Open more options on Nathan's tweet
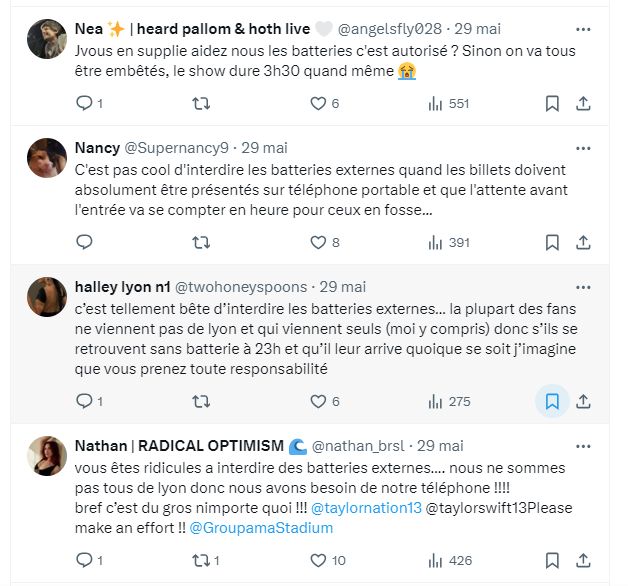The height and width of the screenshot is (586, 628). [584, 445]
